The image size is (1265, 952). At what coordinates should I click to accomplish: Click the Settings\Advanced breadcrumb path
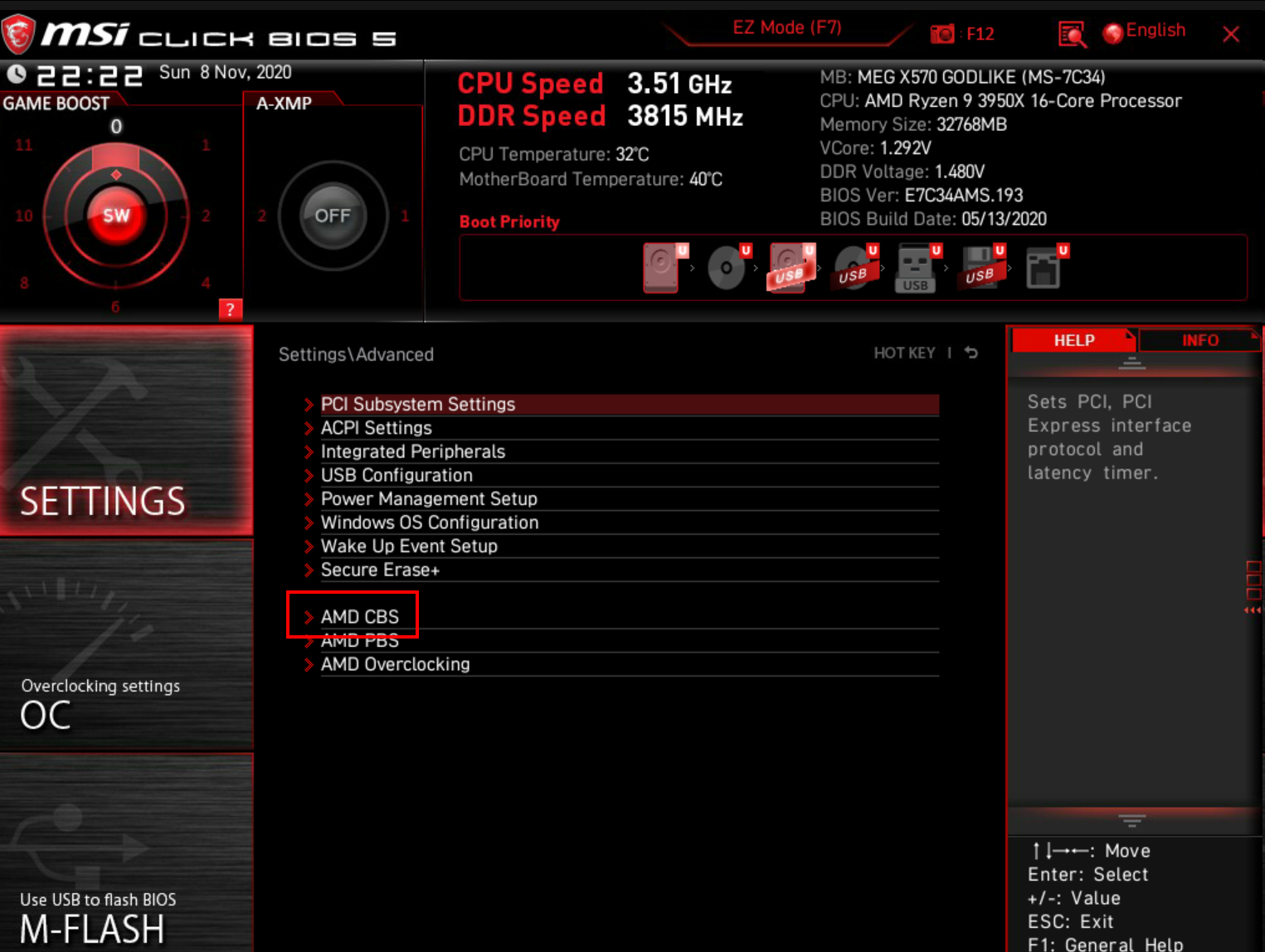coord(356,355)
